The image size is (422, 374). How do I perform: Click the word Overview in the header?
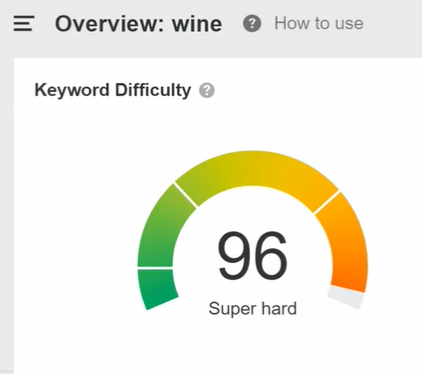(109, 24)
